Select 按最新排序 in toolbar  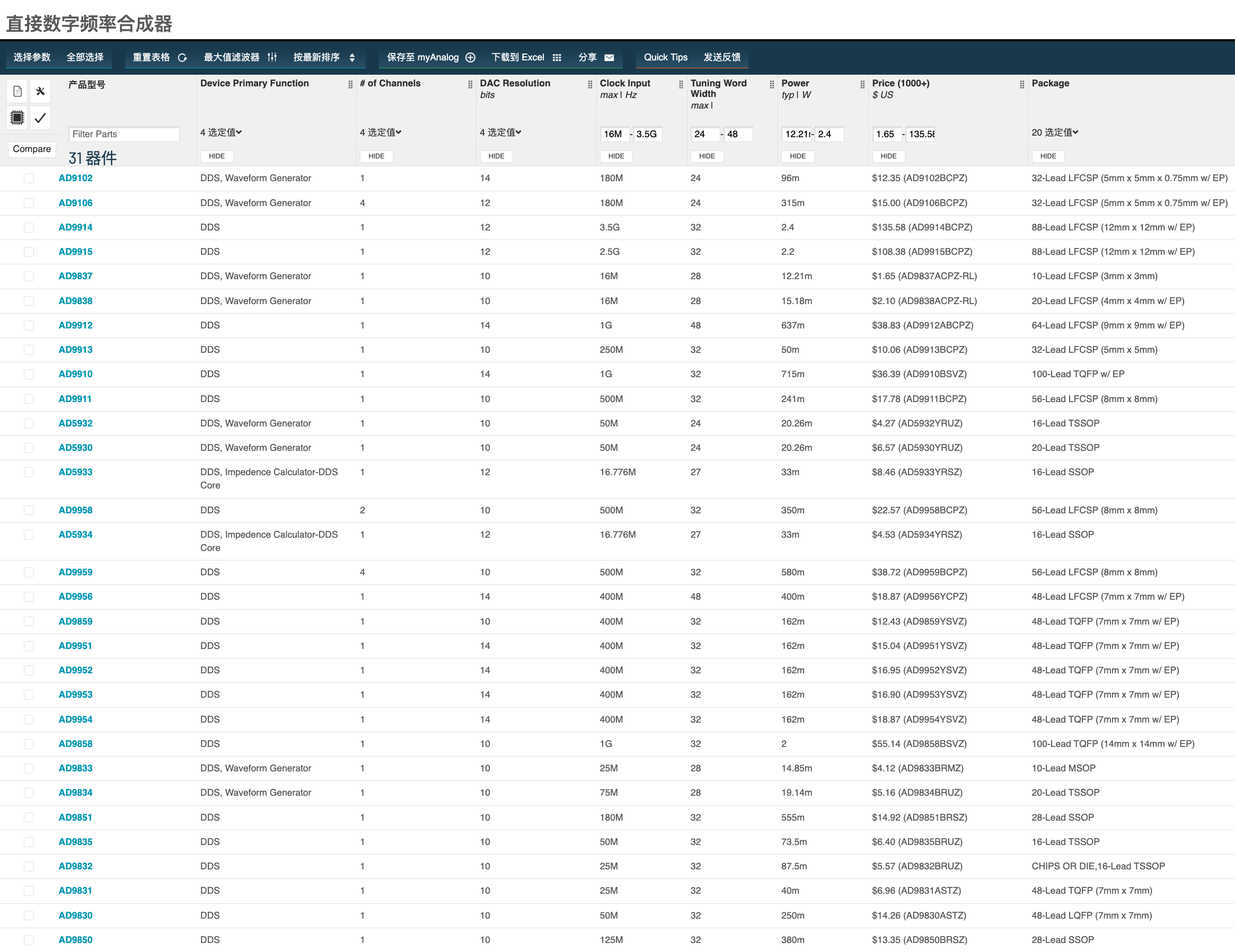316,57
